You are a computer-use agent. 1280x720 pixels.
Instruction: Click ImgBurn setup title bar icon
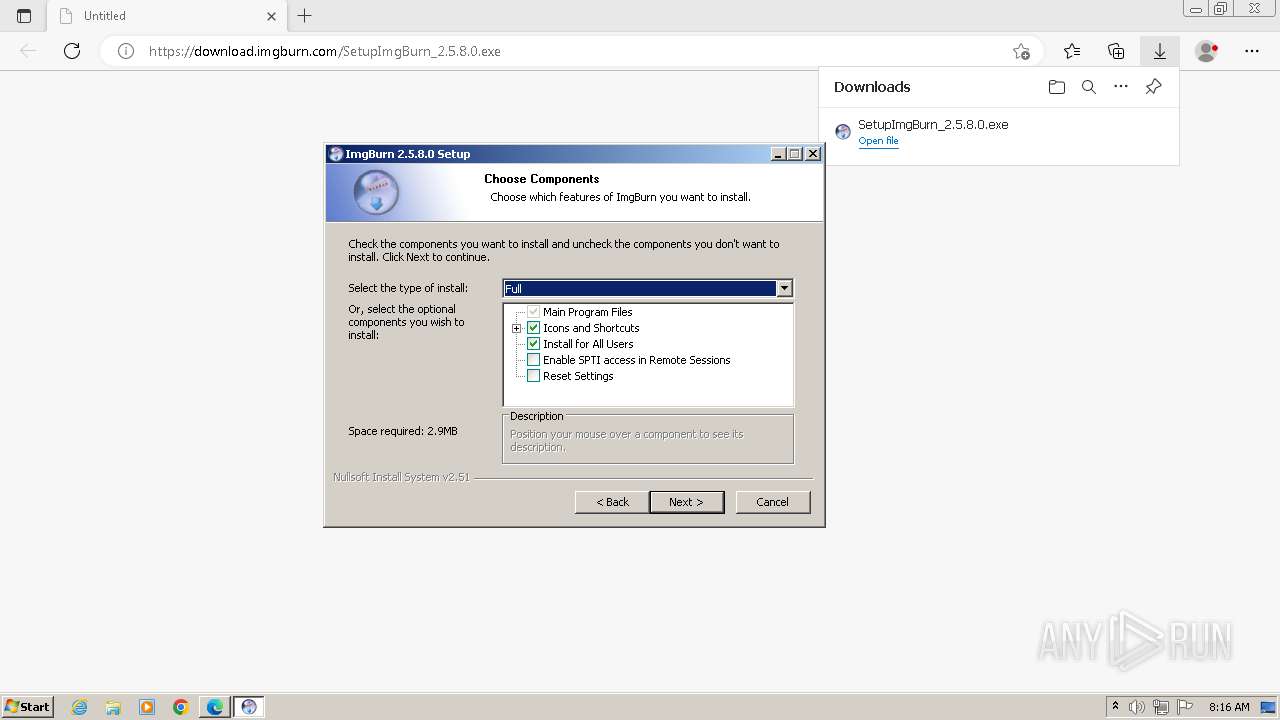click(336, 154)
